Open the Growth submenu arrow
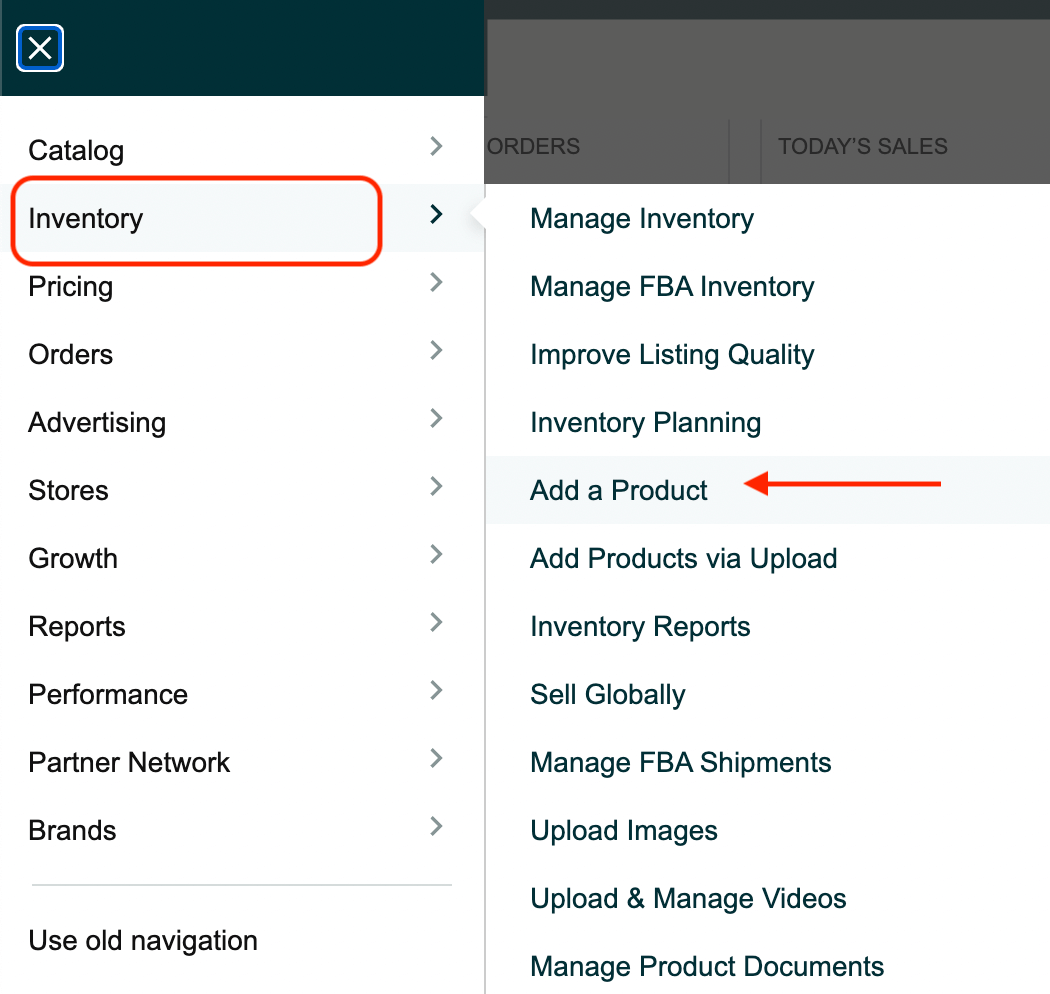This screenshot has width=1050, height=994. point(436,555)
